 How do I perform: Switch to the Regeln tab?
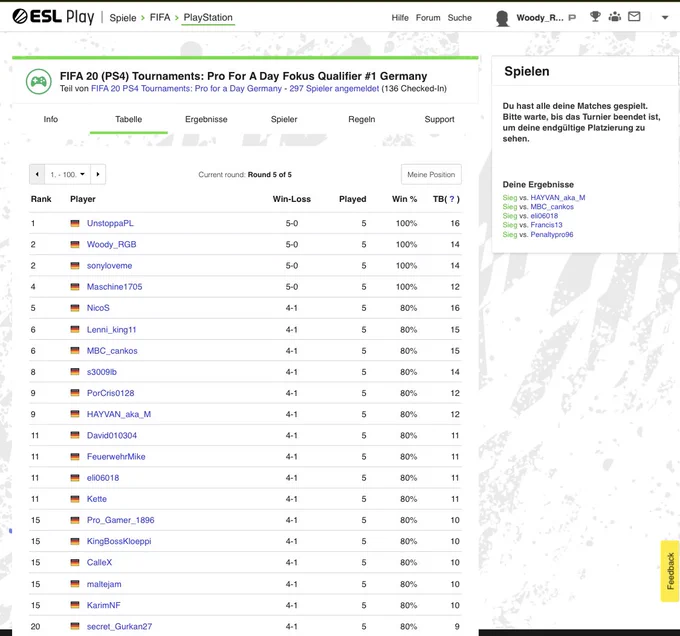[362, 119]
